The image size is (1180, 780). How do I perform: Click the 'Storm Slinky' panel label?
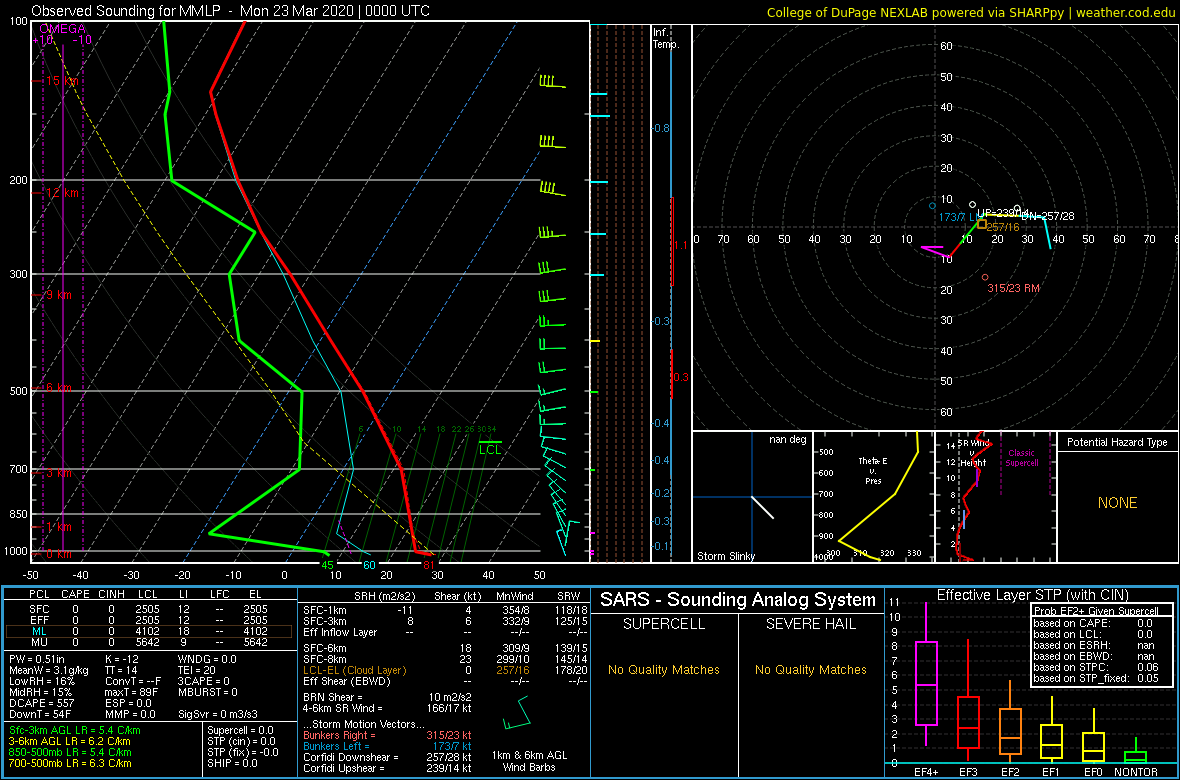[727, 556]
